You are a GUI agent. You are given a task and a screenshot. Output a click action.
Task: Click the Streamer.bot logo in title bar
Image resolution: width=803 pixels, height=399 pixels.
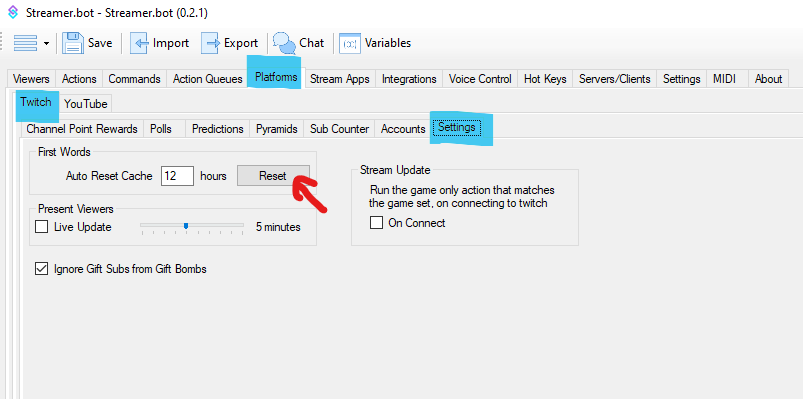coord(13,12)
